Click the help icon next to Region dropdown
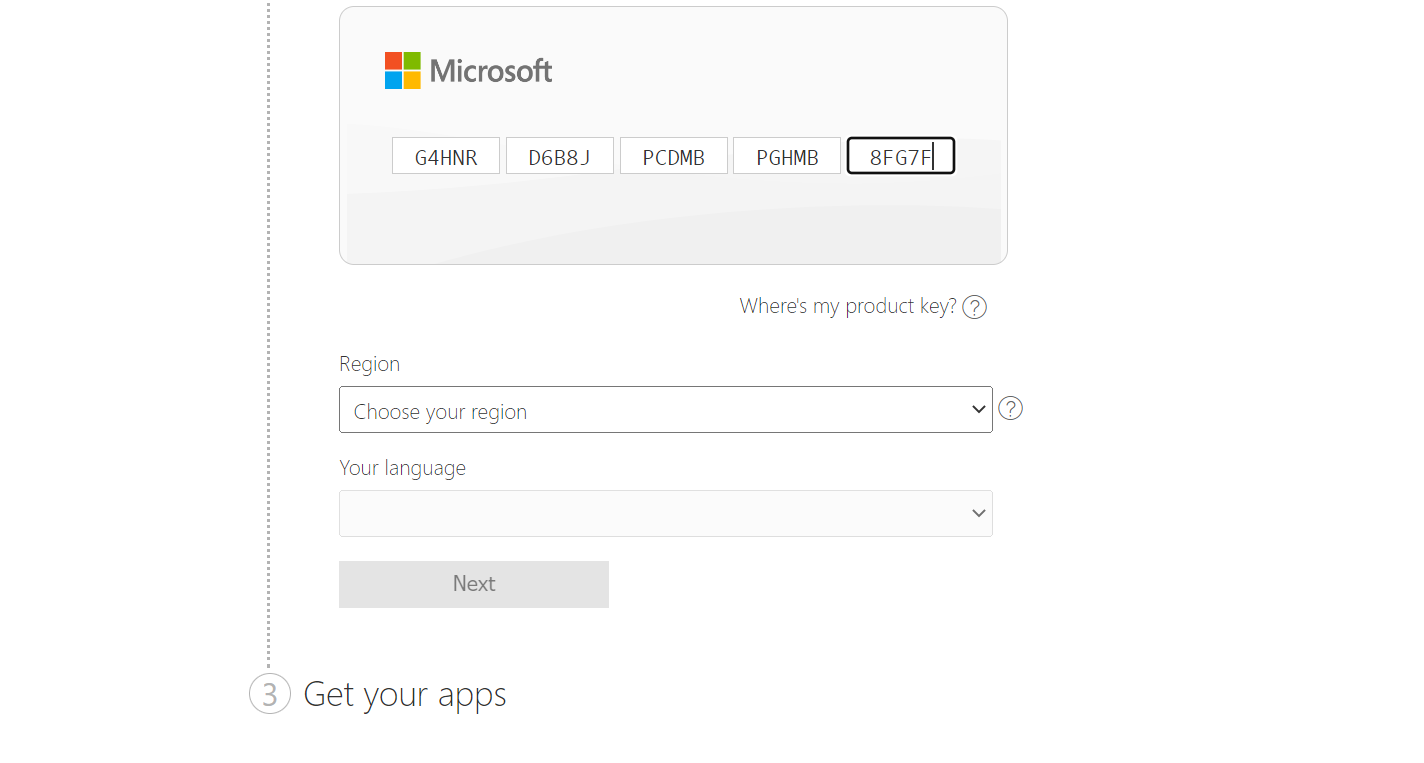The height and width of the screenshot is (763, 1424). [x=1011, y=409]
